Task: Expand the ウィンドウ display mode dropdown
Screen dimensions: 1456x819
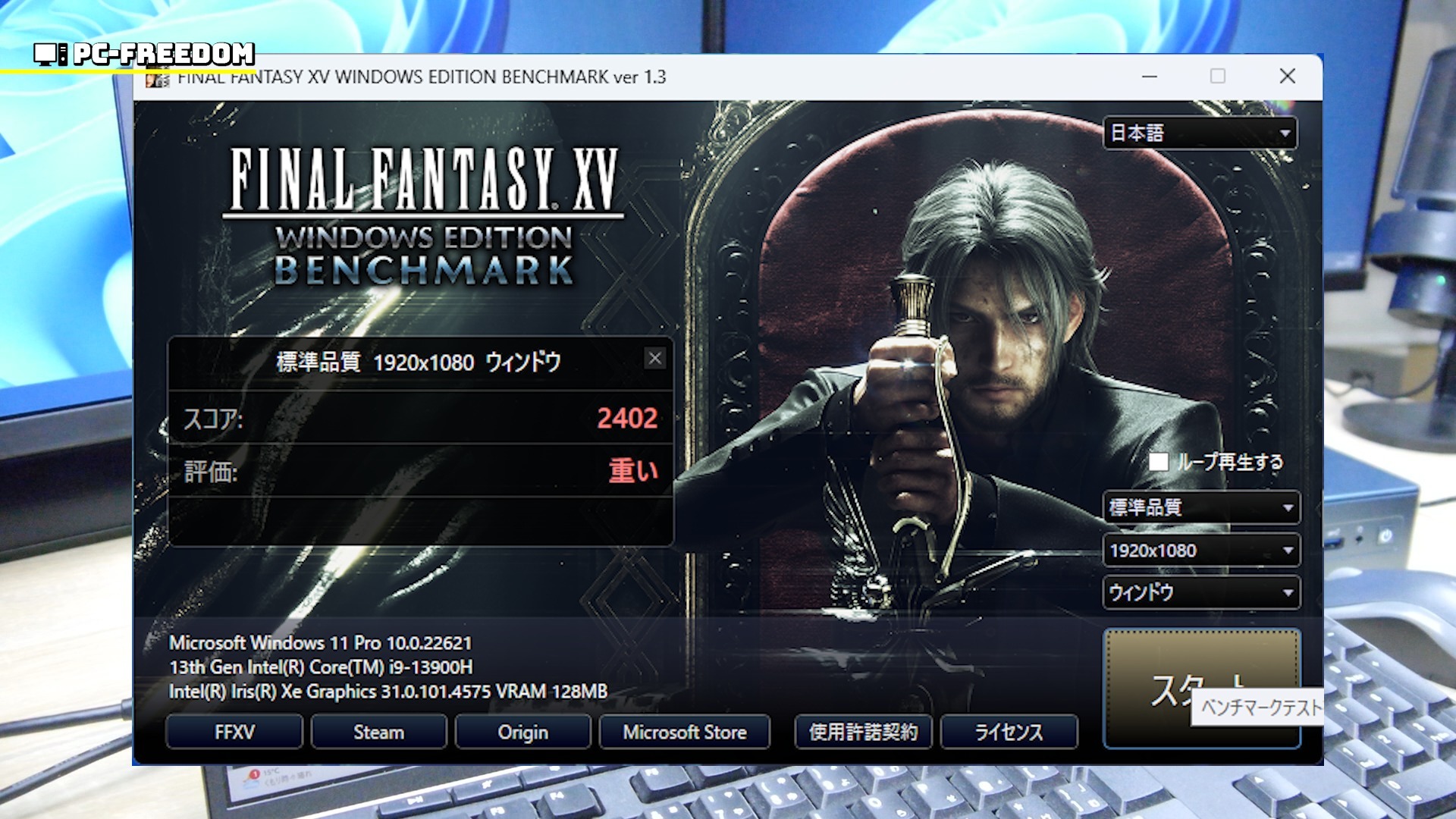Action: point(1201,592)
